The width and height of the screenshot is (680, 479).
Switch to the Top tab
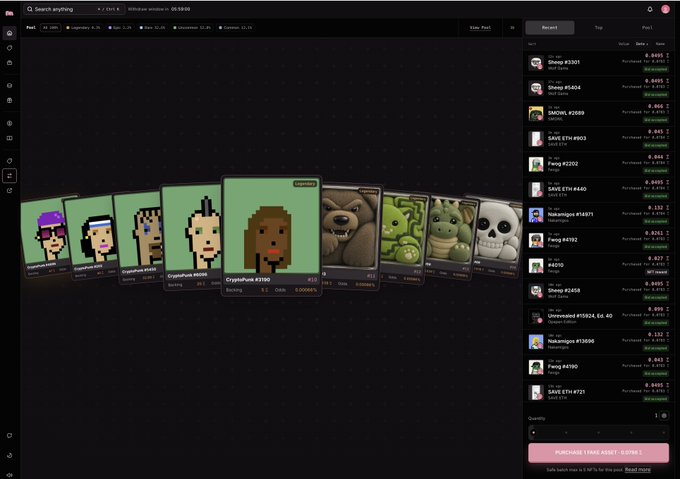[598, 28]
